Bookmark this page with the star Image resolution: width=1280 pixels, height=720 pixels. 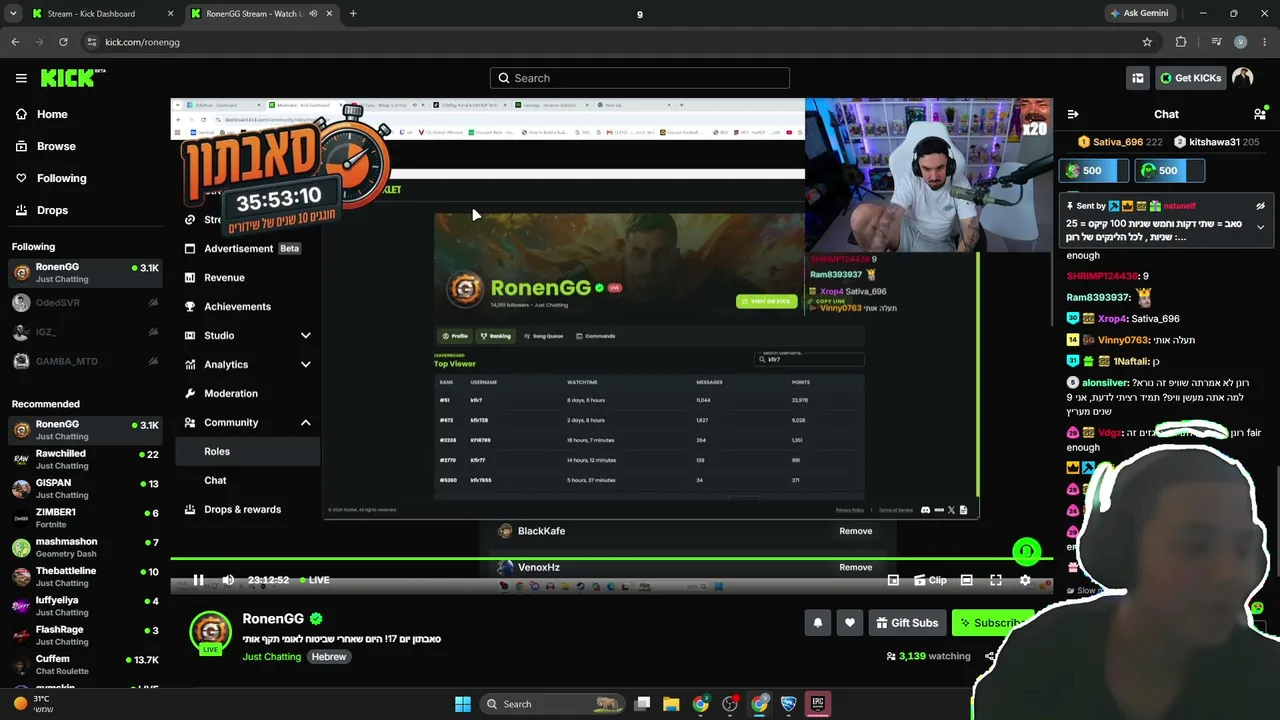pyautogui.click(x=1147, y=42)
